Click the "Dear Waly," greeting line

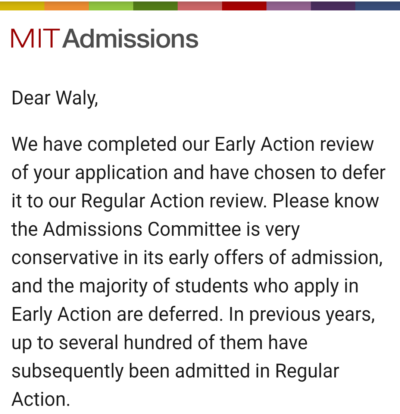coord(55,99)
